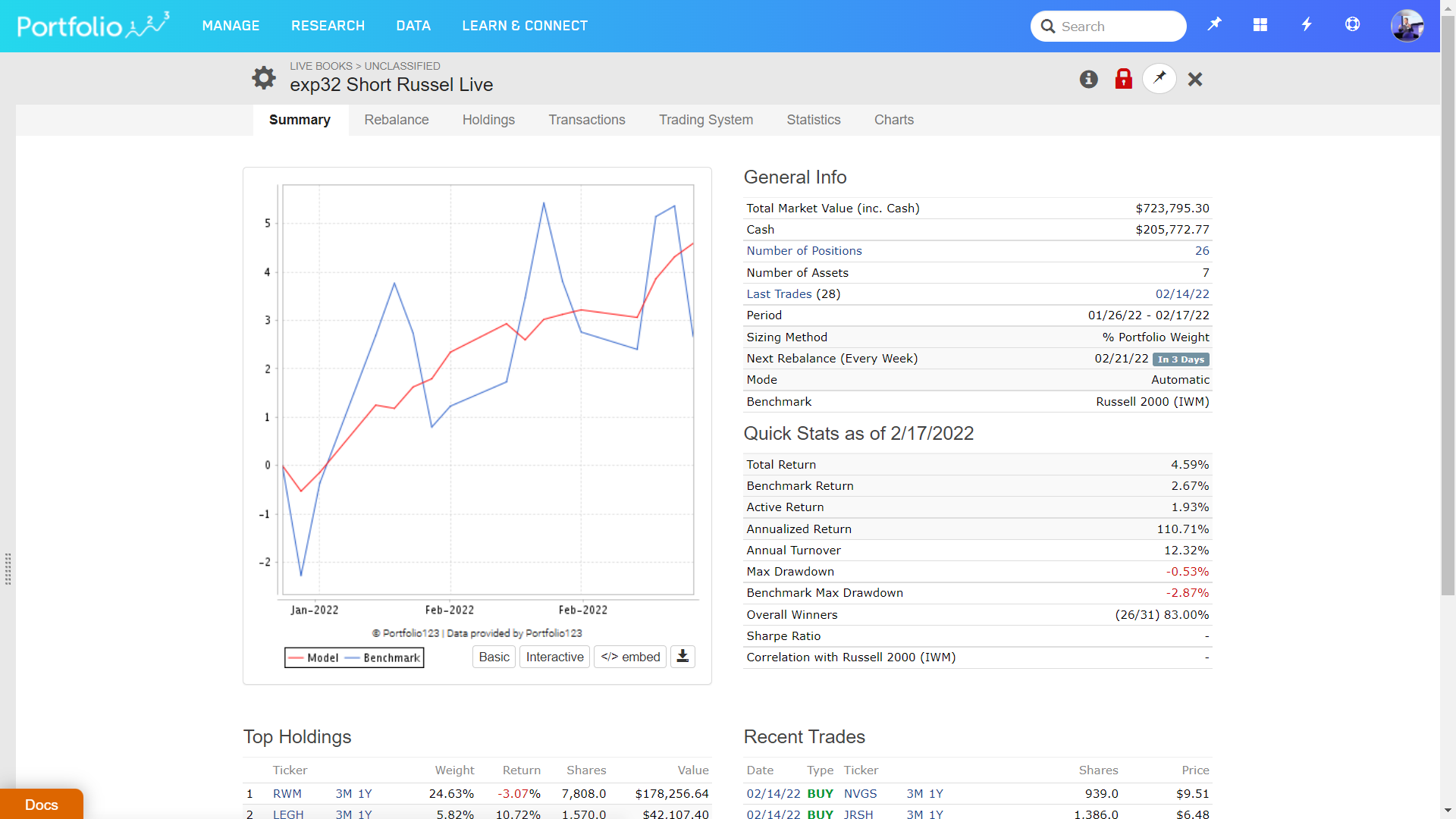Open the help lifebuoy icon in header
1456x819 pixels.
pos(1352,25)
